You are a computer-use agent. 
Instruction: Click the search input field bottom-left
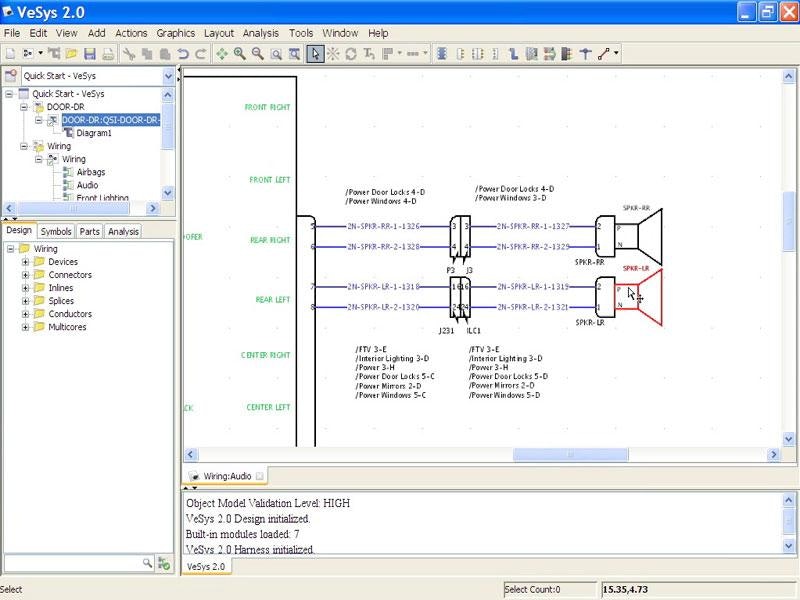tap(73, 563)
